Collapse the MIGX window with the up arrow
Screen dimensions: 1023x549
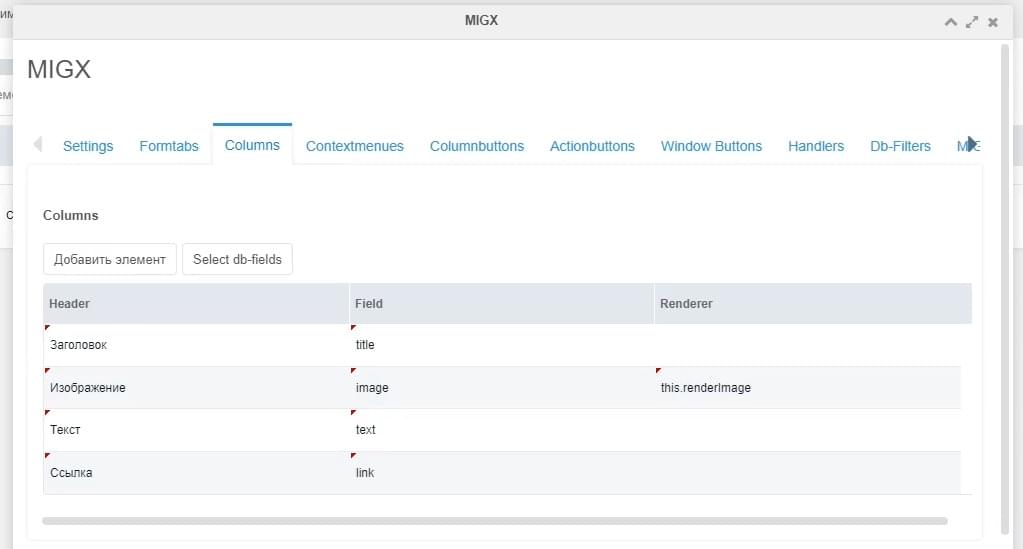[951, 22]
